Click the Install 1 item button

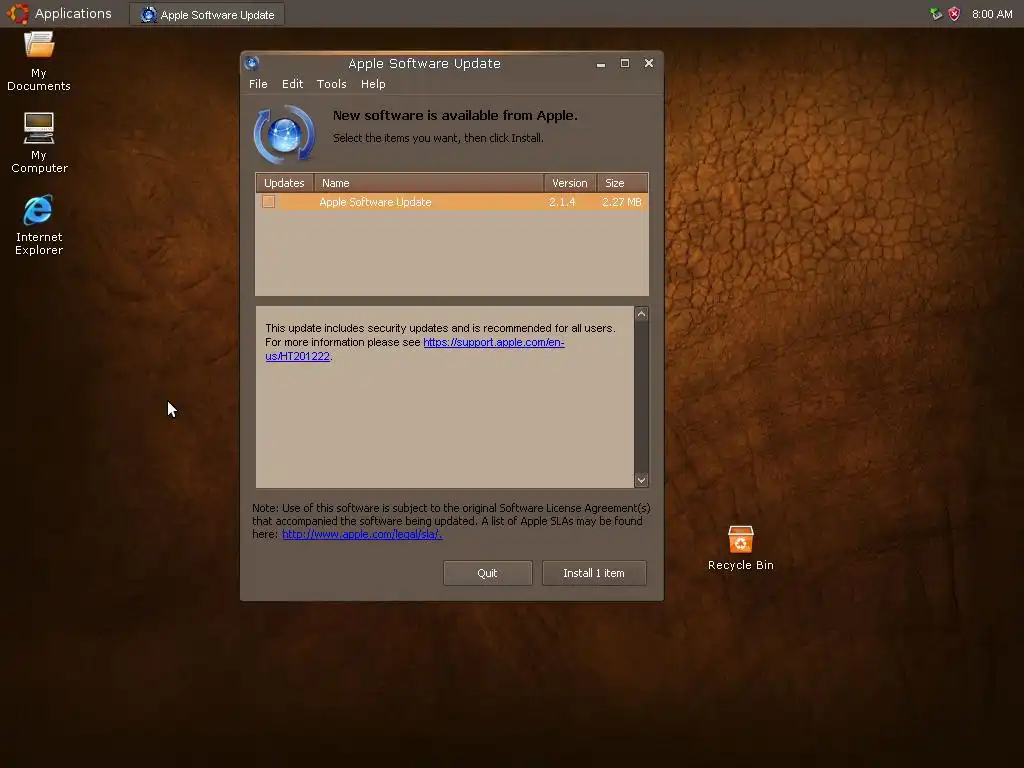(x=594, y=573)
